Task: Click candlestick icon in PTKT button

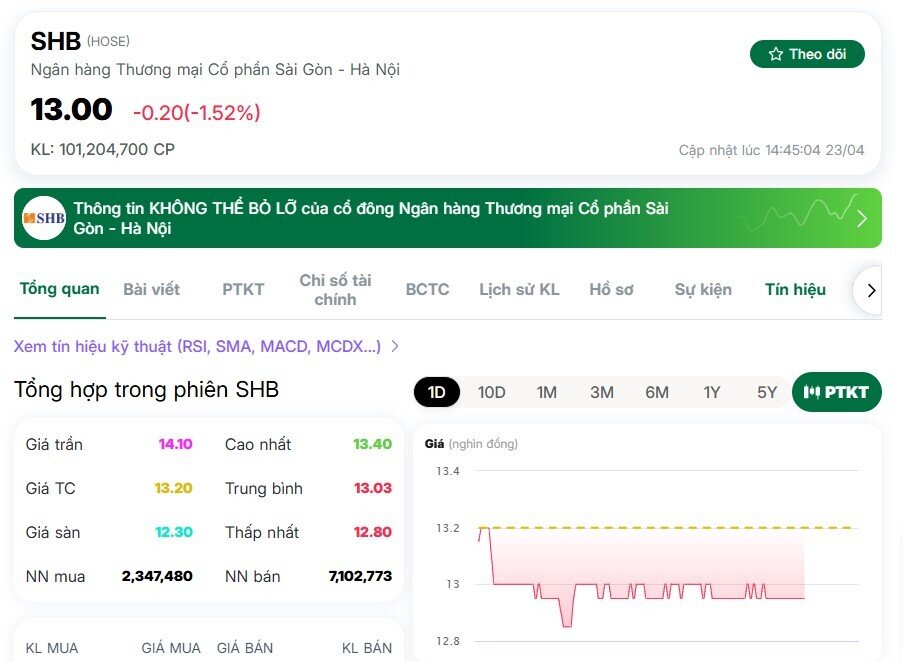Action: coord(812,392)
